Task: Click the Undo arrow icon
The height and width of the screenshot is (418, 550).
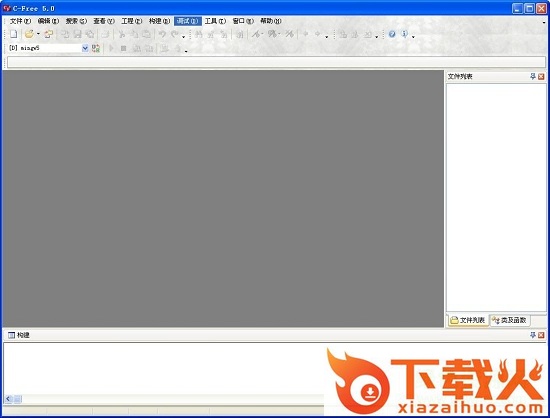Action: (162, 34)
